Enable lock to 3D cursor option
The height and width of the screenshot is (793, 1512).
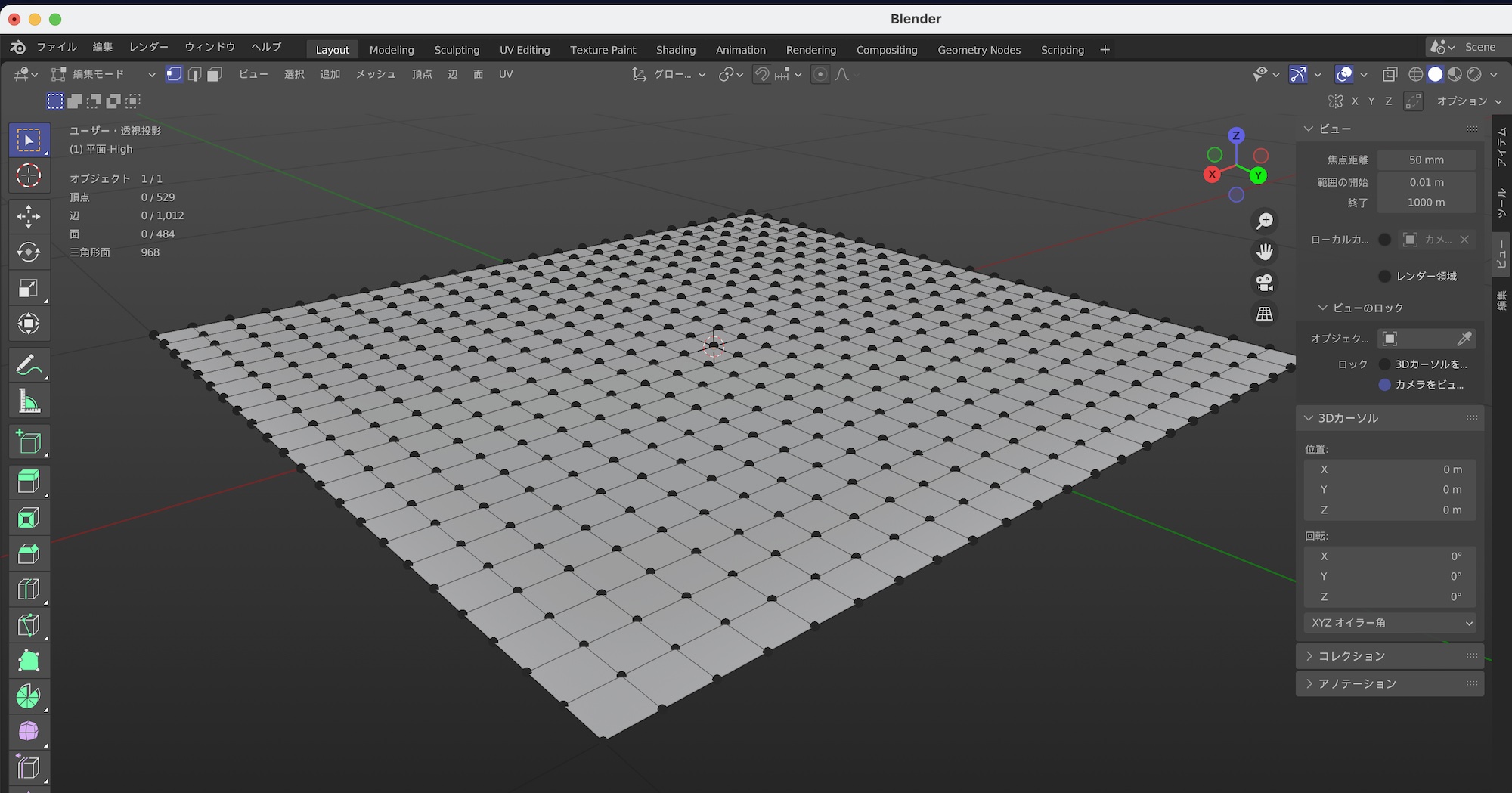[x=1384, y=364]
